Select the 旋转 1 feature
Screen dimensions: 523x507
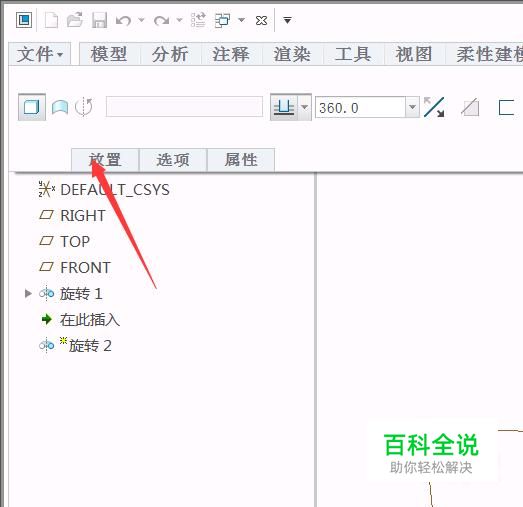pos(81,294)
